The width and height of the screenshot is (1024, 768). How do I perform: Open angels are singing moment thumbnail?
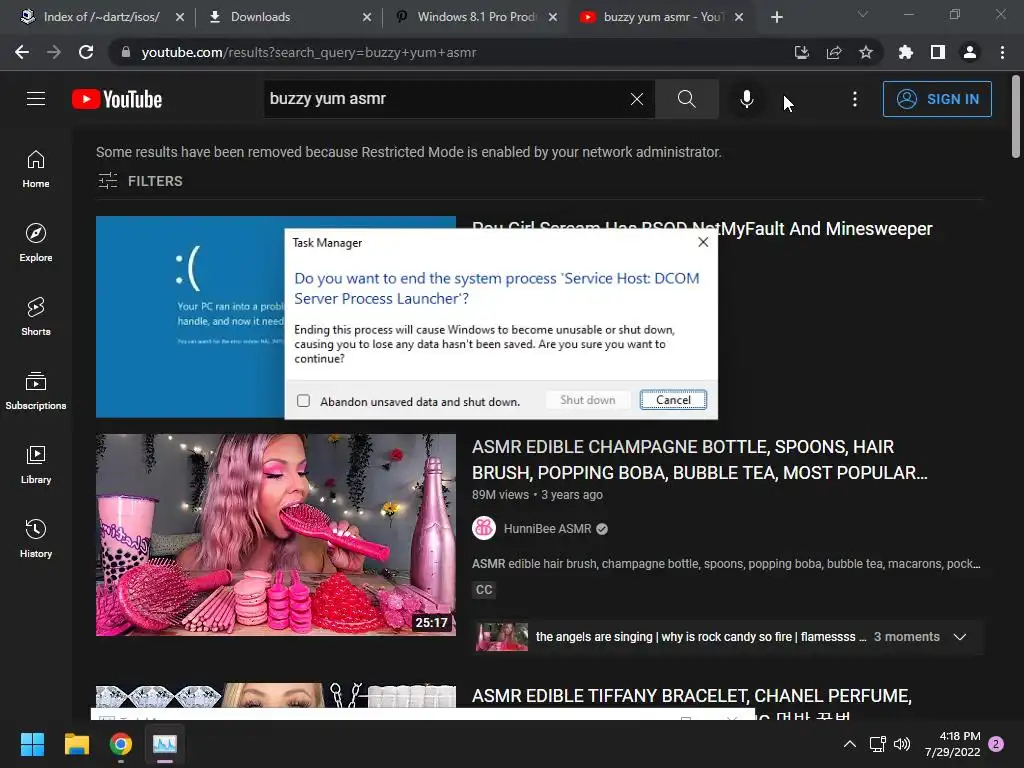coord(502,637)
